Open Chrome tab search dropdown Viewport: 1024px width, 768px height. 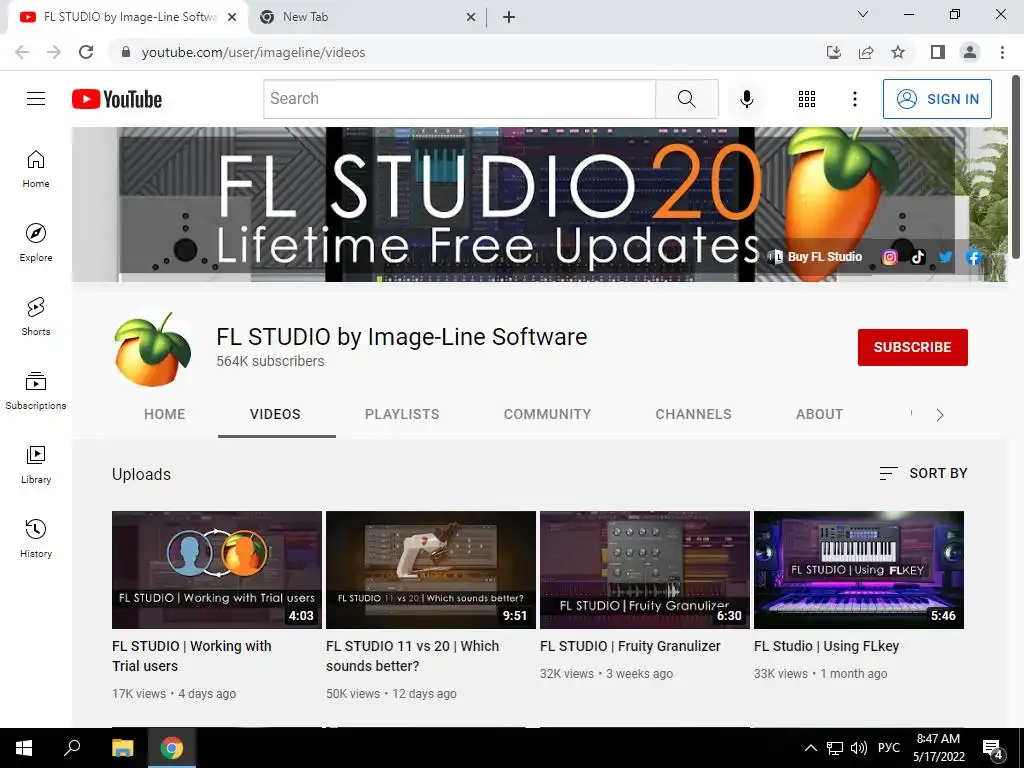tap(863, 14)
